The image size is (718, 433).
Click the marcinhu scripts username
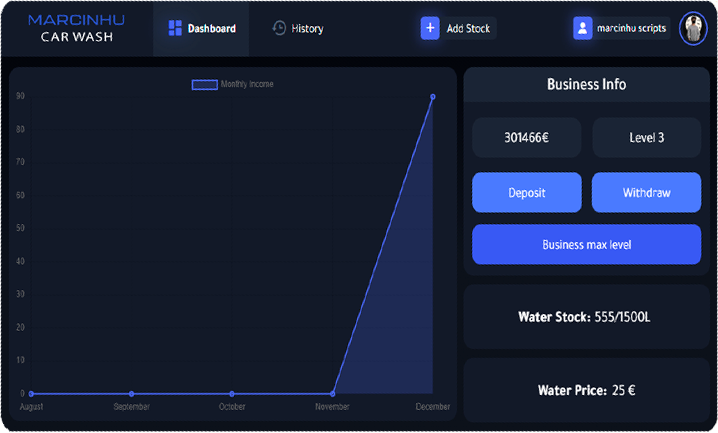pyautogui.click(x=632, y=28)
